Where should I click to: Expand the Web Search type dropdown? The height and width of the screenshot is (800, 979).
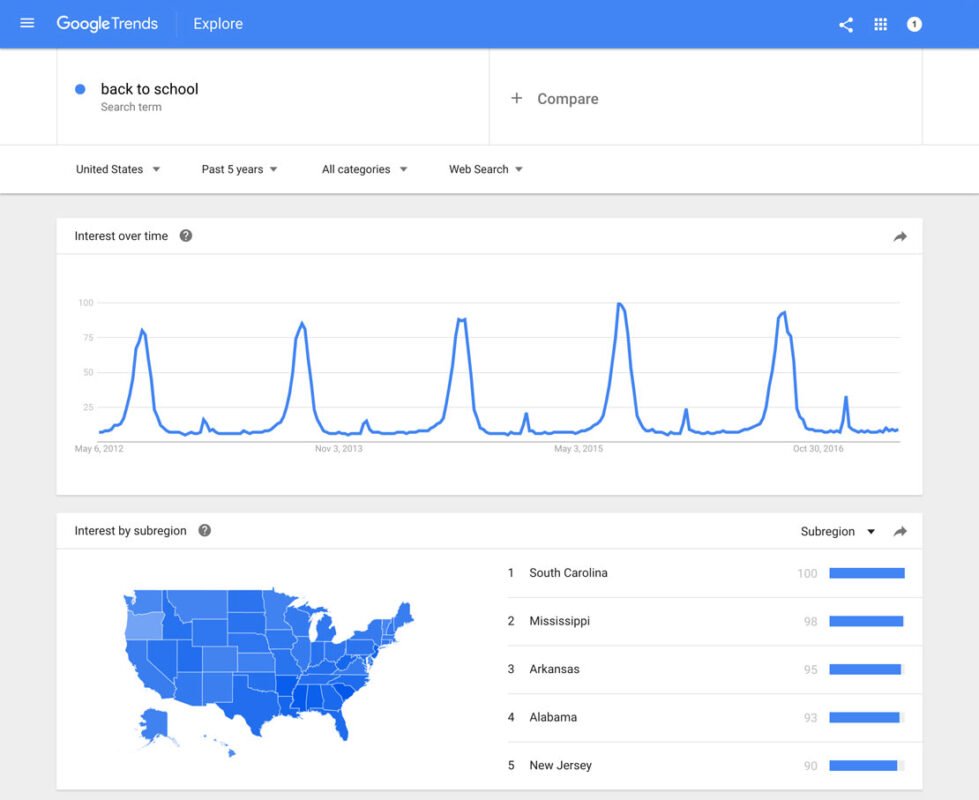(x=486, y=169)
